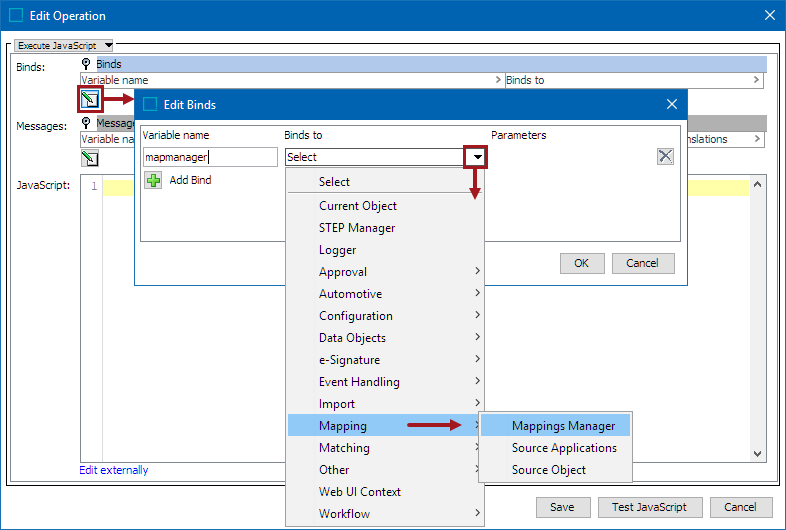The height and width of the screenshot is (530, 786).
Task: Click the Variable name text field
Action: click(210, 157)
